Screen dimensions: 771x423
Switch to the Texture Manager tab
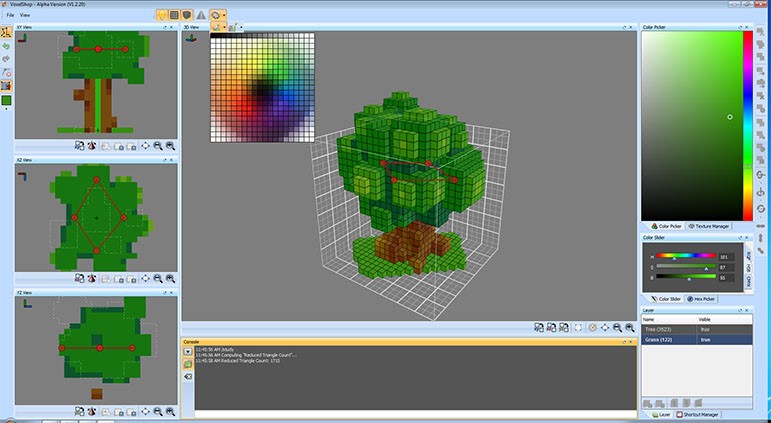[708, 226]
